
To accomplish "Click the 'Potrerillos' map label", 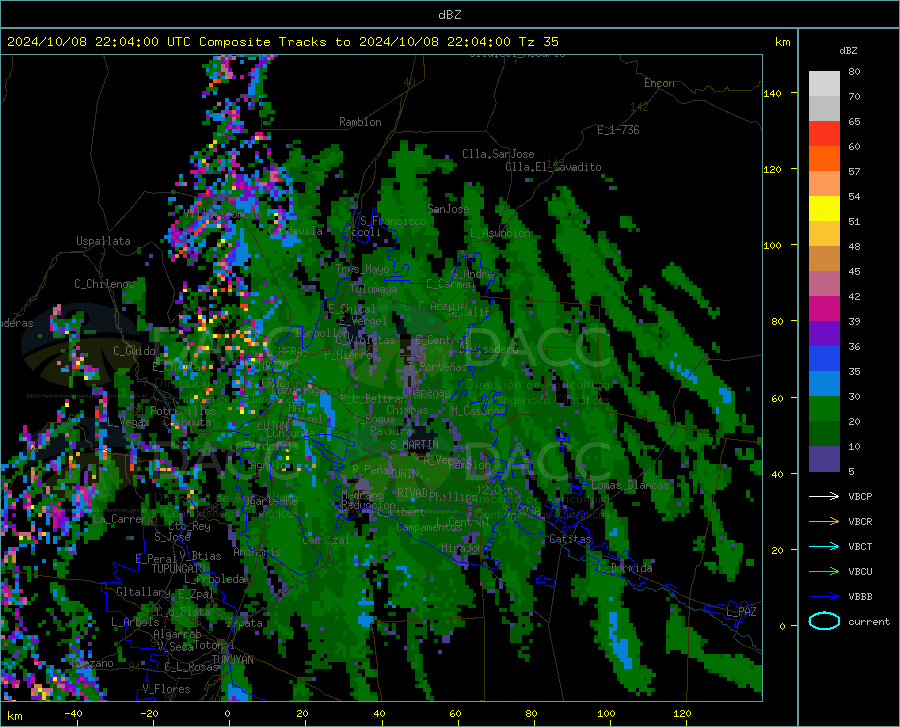I will tap(183, 411).
